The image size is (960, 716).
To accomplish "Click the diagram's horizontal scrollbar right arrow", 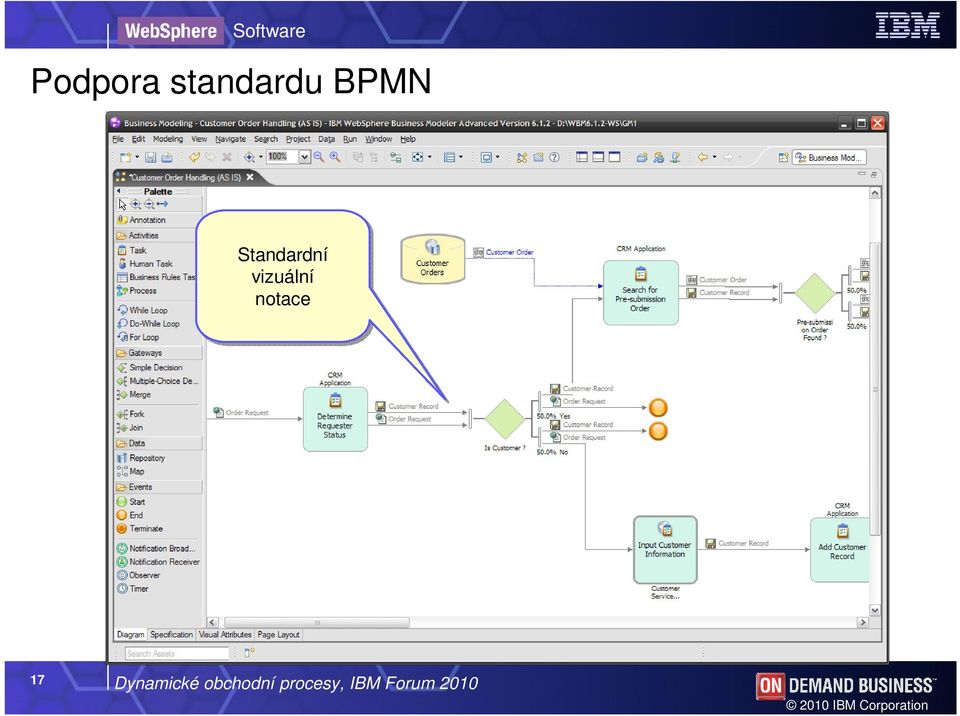I will click(863, 622).
